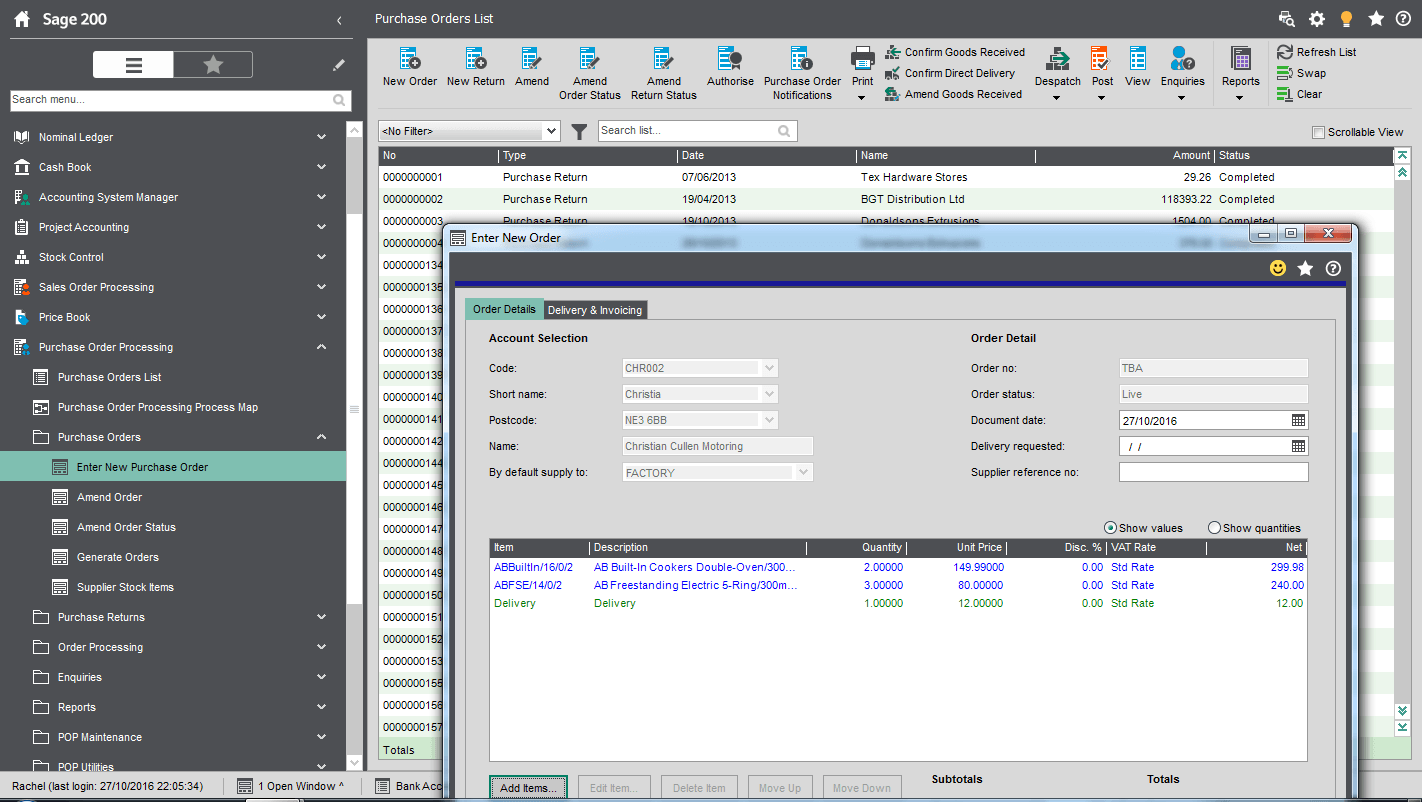Open the Delivery requested calendar picker
1422x802 pixels.
tap(1298, 446)
